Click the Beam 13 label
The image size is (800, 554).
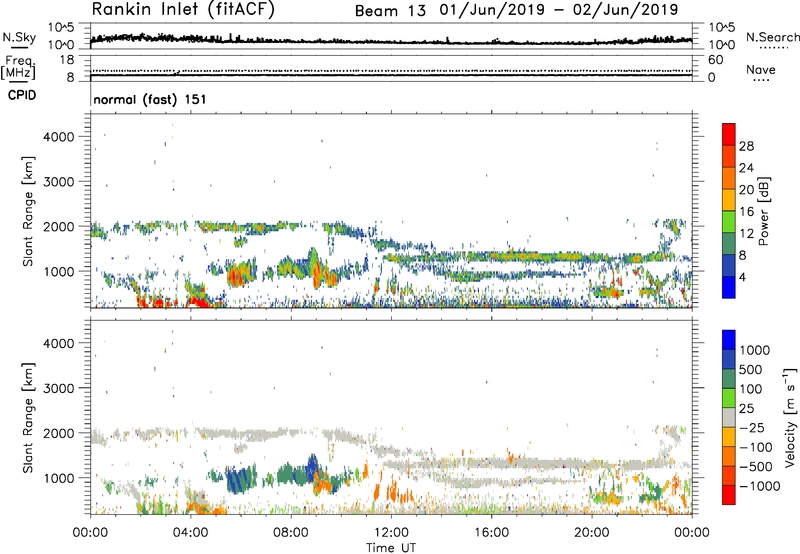click(390, 10)
